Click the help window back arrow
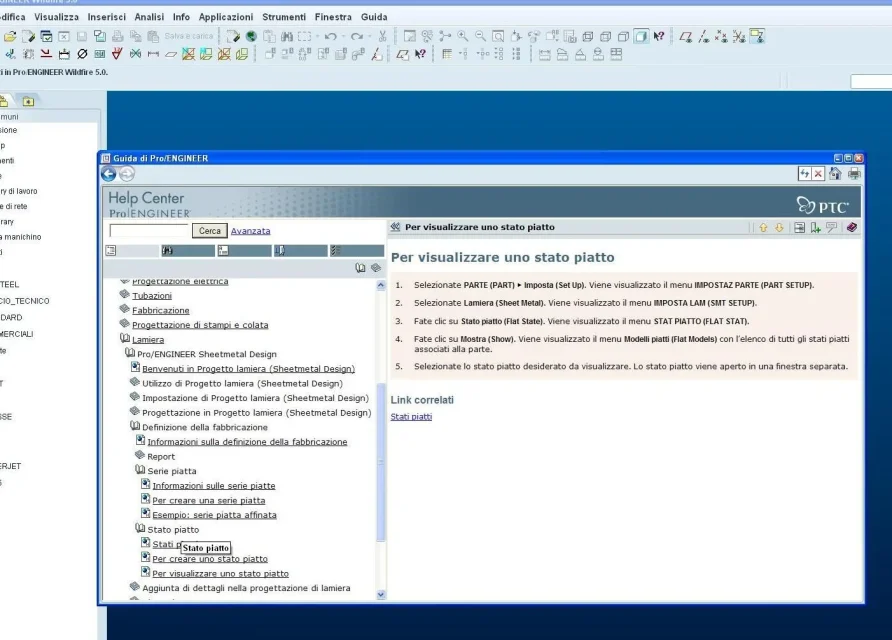The width and height of the screenshot is (892, 640). (x=109, y=174)
